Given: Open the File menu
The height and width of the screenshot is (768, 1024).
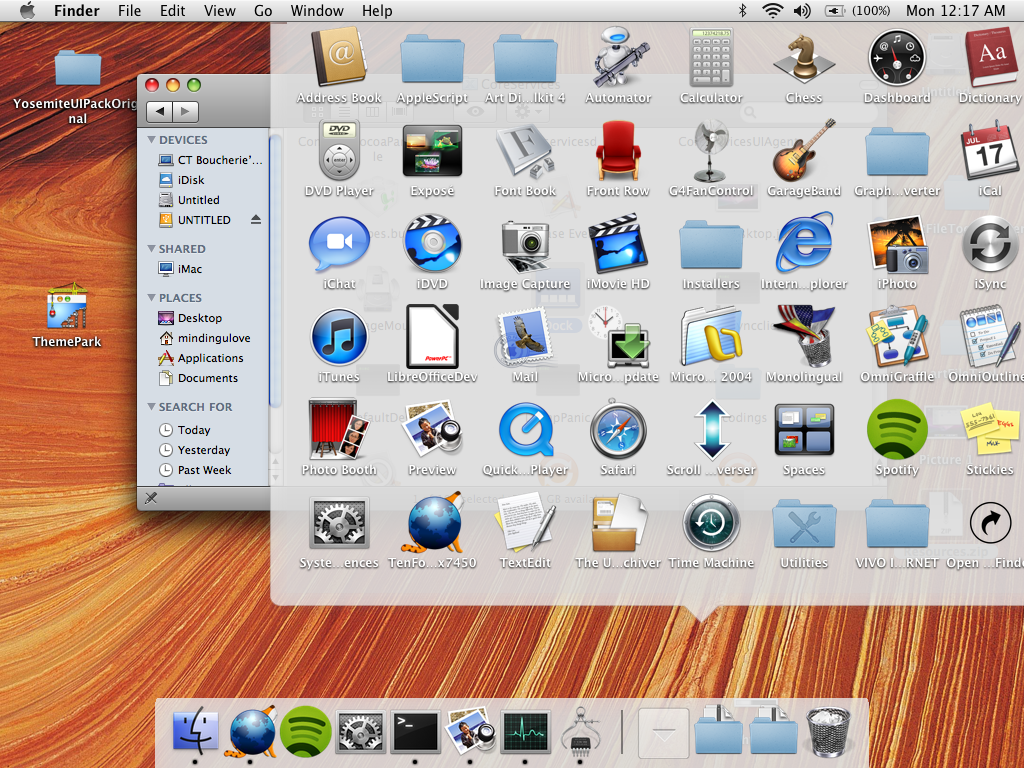Looking at the screenshot, I should point(129,10).
